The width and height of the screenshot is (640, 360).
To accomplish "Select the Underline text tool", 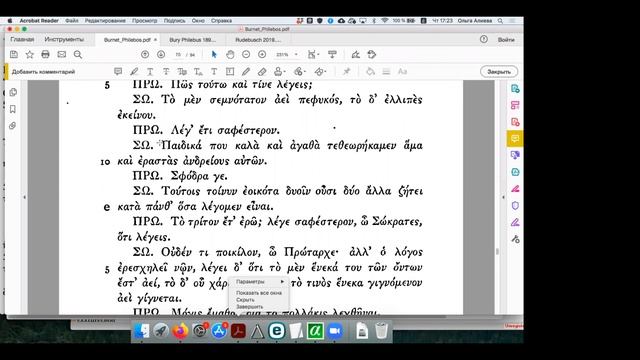I will (x=150, y=71).
